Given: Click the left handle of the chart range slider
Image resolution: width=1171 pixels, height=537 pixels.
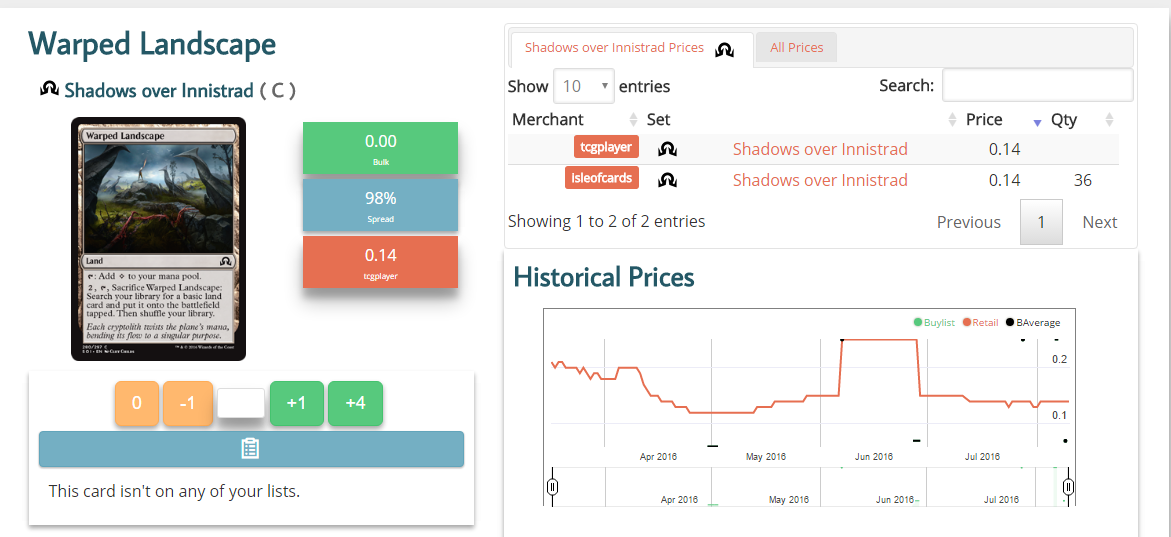Looking at the screenshot, I should 552,487.
